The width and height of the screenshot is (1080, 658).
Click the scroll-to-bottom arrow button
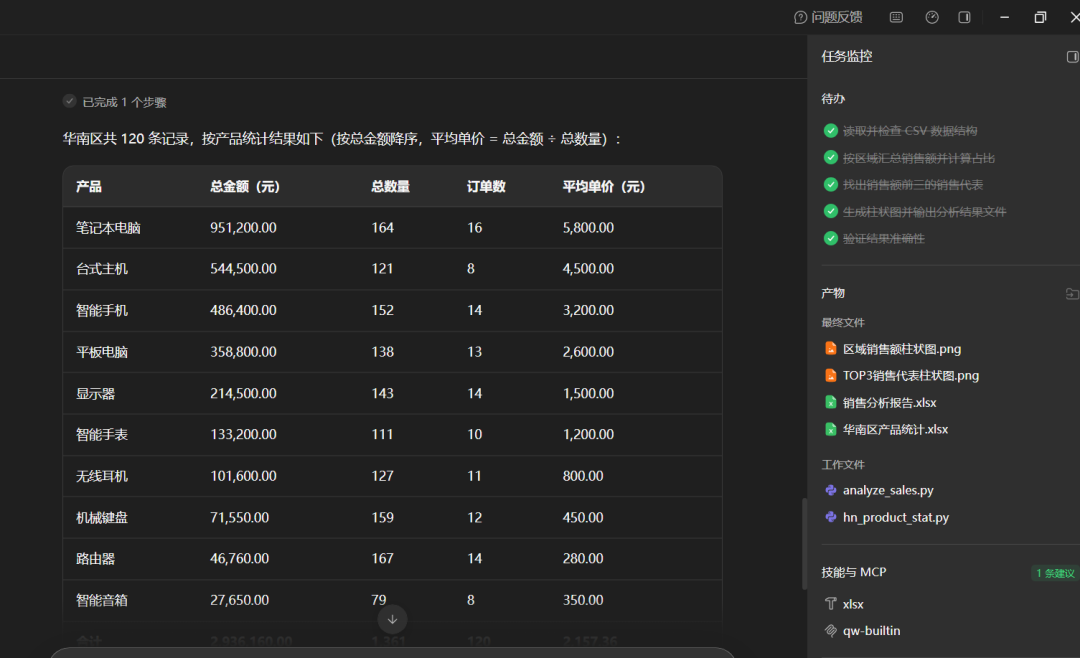[x=392, y=619]
